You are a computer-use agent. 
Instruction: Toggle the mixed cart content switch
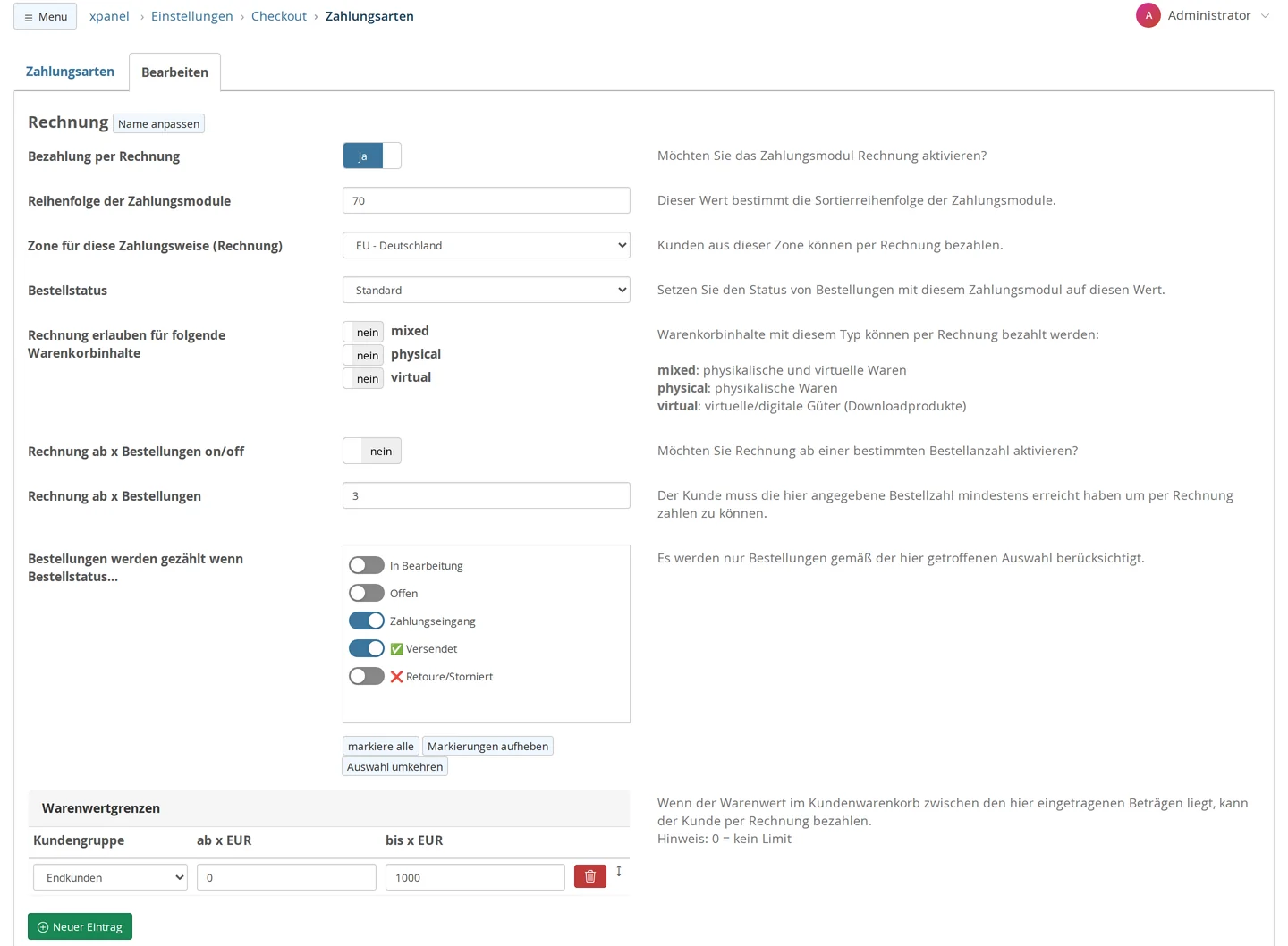tap(363, 332)
